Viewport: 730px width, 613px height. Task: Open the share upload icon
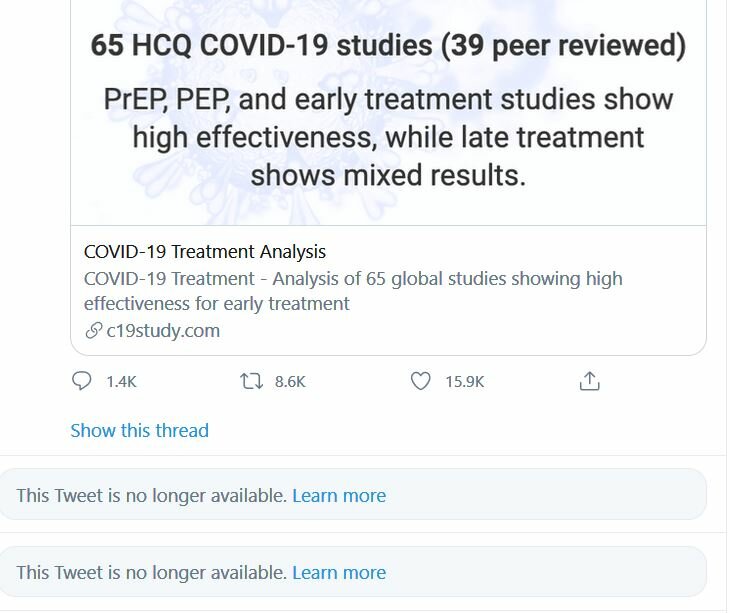pyautogui.click(x=589, y=381)
